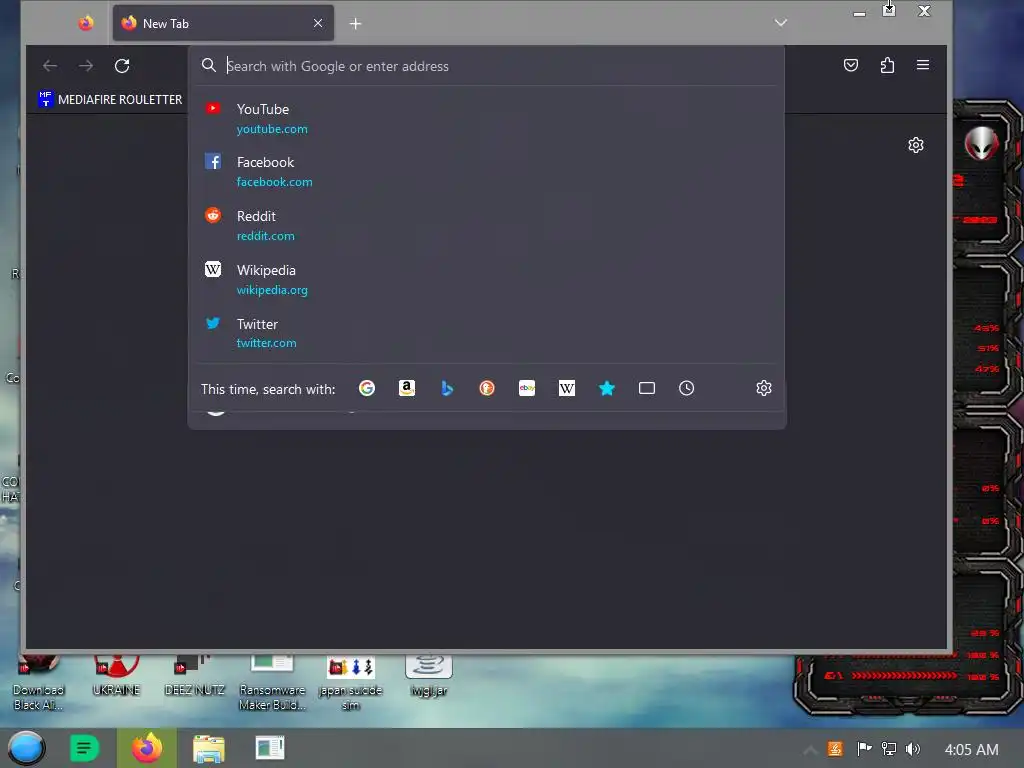Select the YouTube suggestion

point(487,118)
